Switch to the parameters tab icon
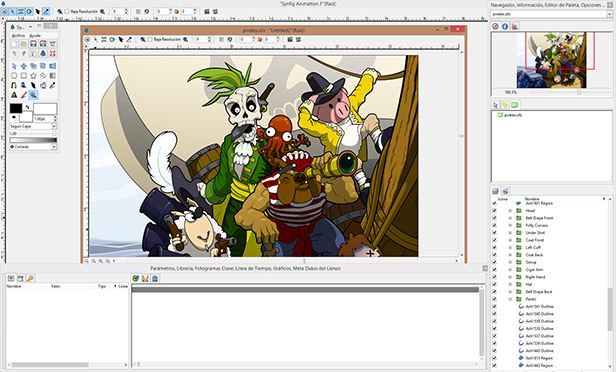This screenshot has height=372, width=616. (11, 278)
